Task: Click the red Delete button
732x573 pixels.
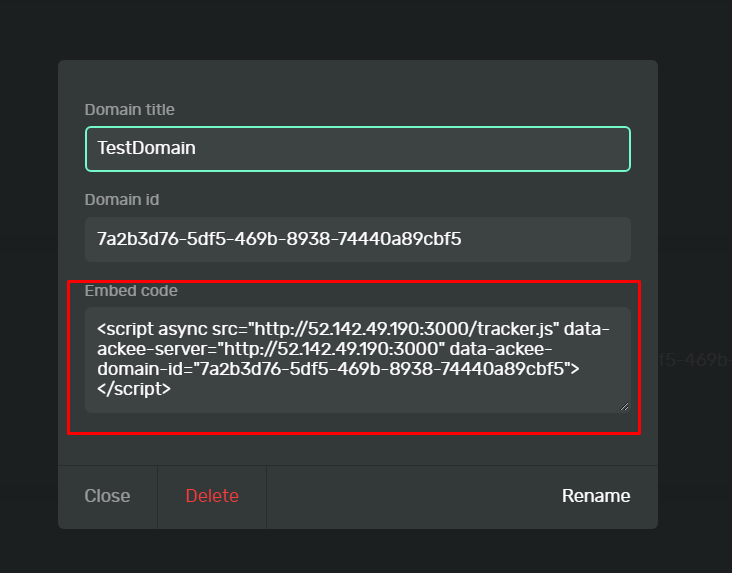Action: tap(212, 496)
